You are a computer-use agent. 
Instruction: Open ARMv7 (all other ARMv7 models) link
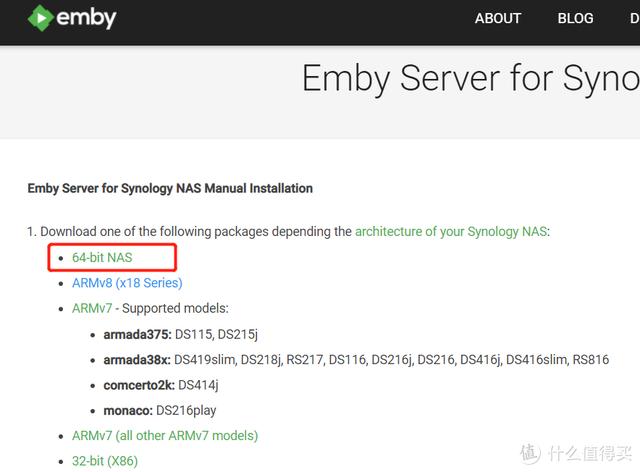(x=165, y=436)
